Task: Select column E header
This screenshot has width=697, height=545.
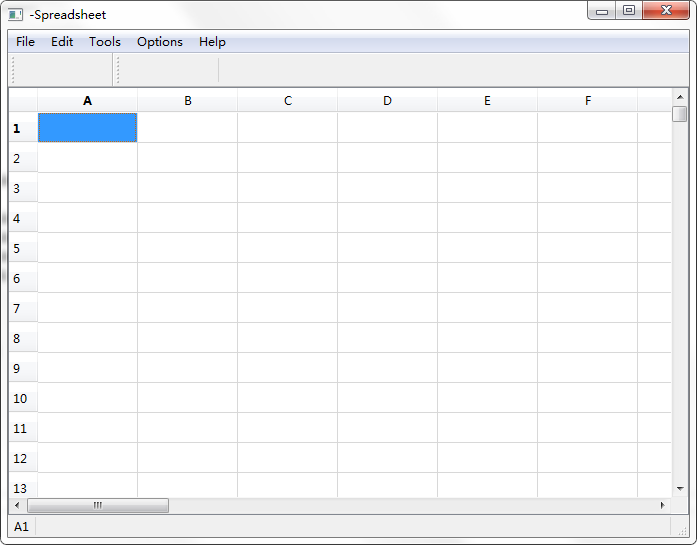Action: [488, 101]
